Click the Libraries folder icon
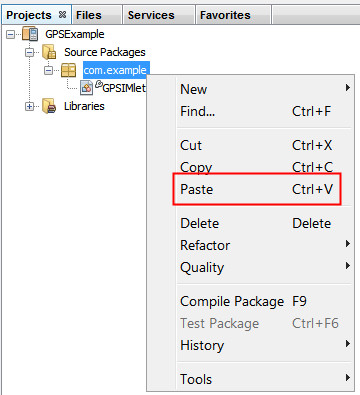This screenshot has height=395, width=360. click(x=49, y=106)
